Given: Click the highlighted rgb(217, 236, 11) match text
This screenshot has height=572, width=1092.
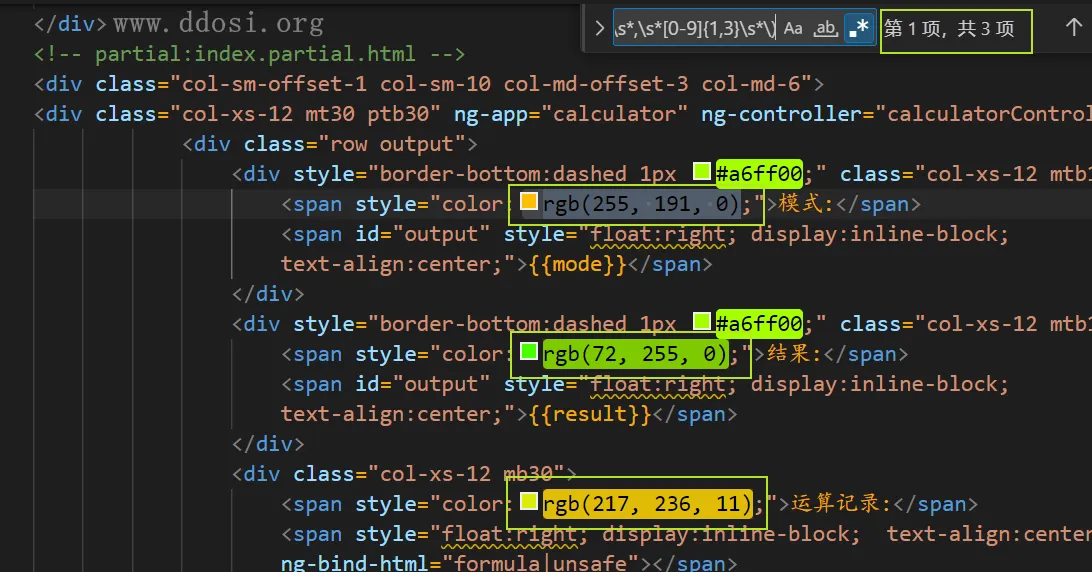Looking at the screenshot, I should 648,504.
